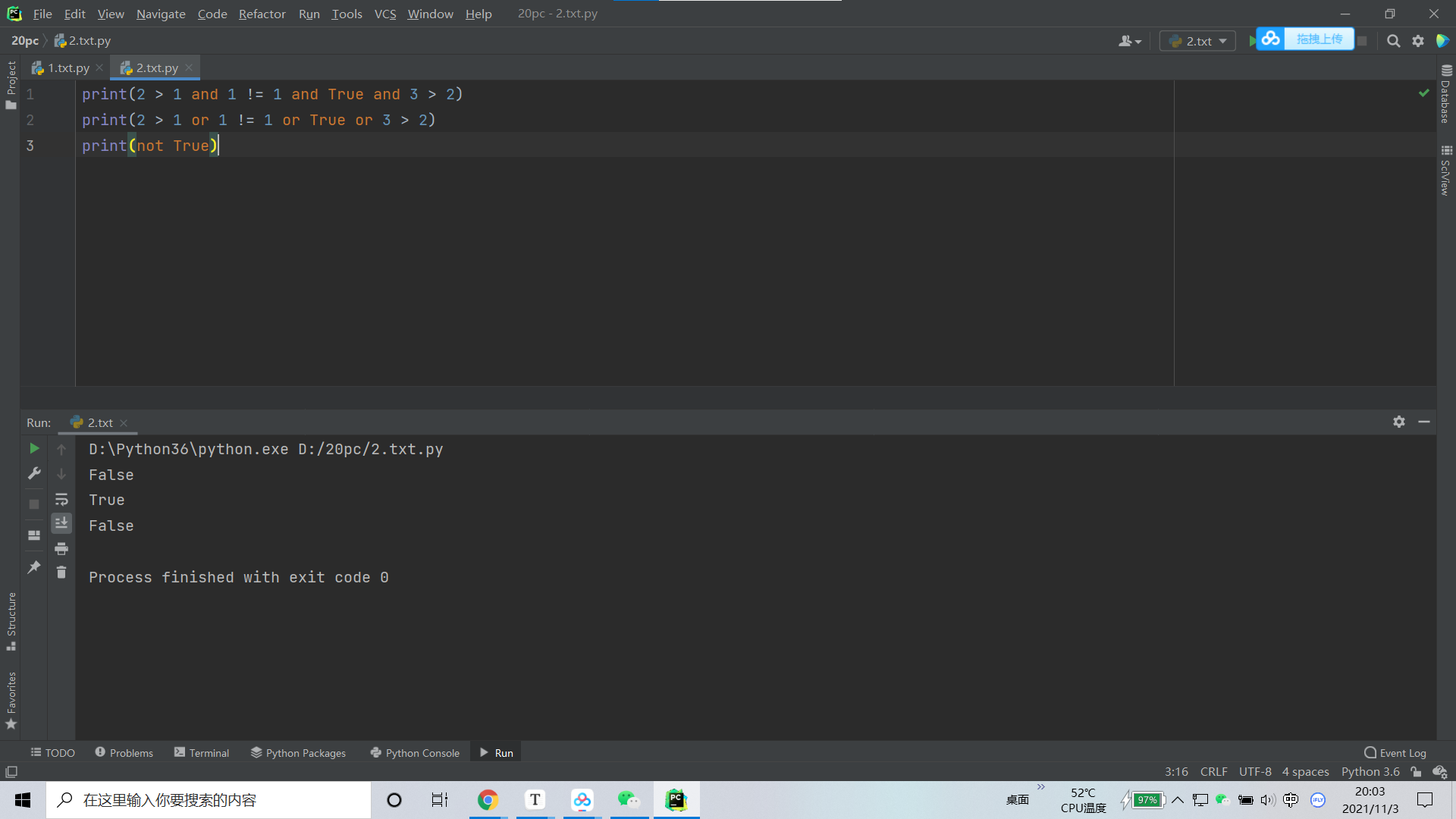
Task: Toggle scroll to end in console output
Action: pyautogui.click(x=61, y=523)
